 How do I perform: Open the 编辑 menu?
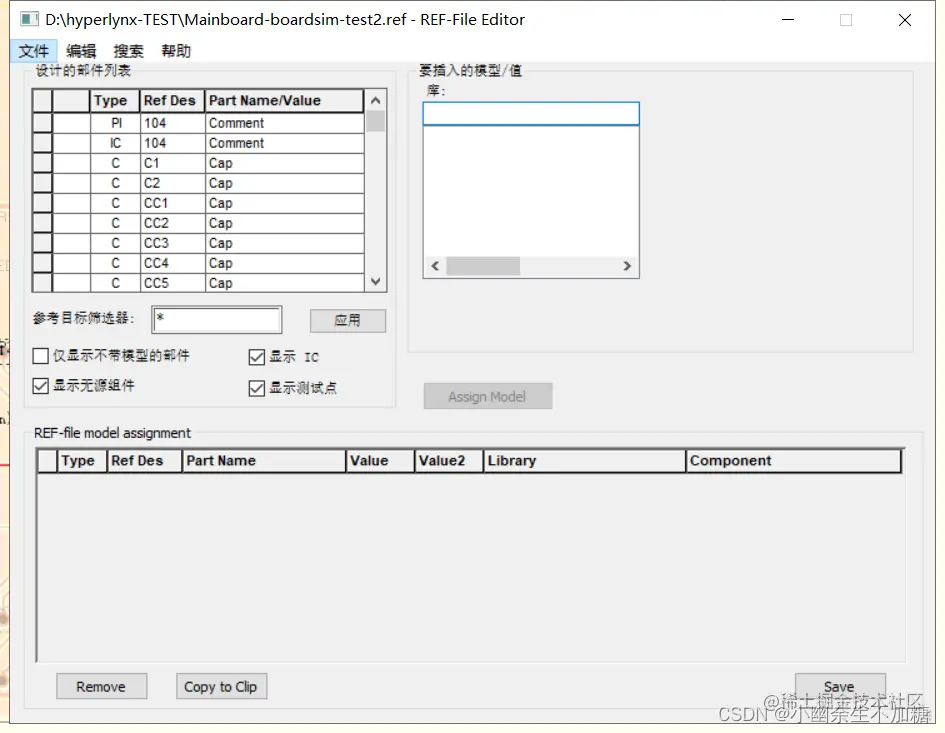80,50
